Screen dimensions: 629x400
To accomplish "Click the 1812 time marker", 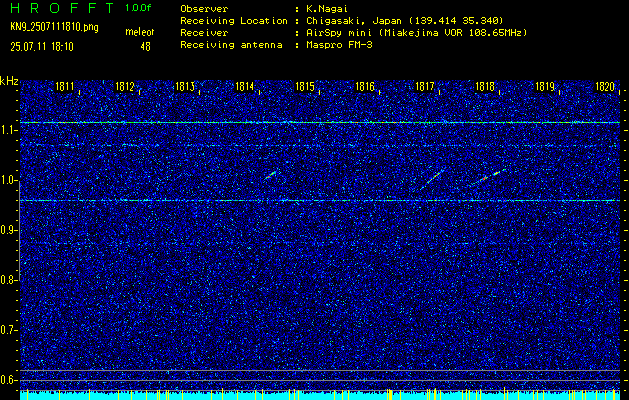I will coord(124,86).
